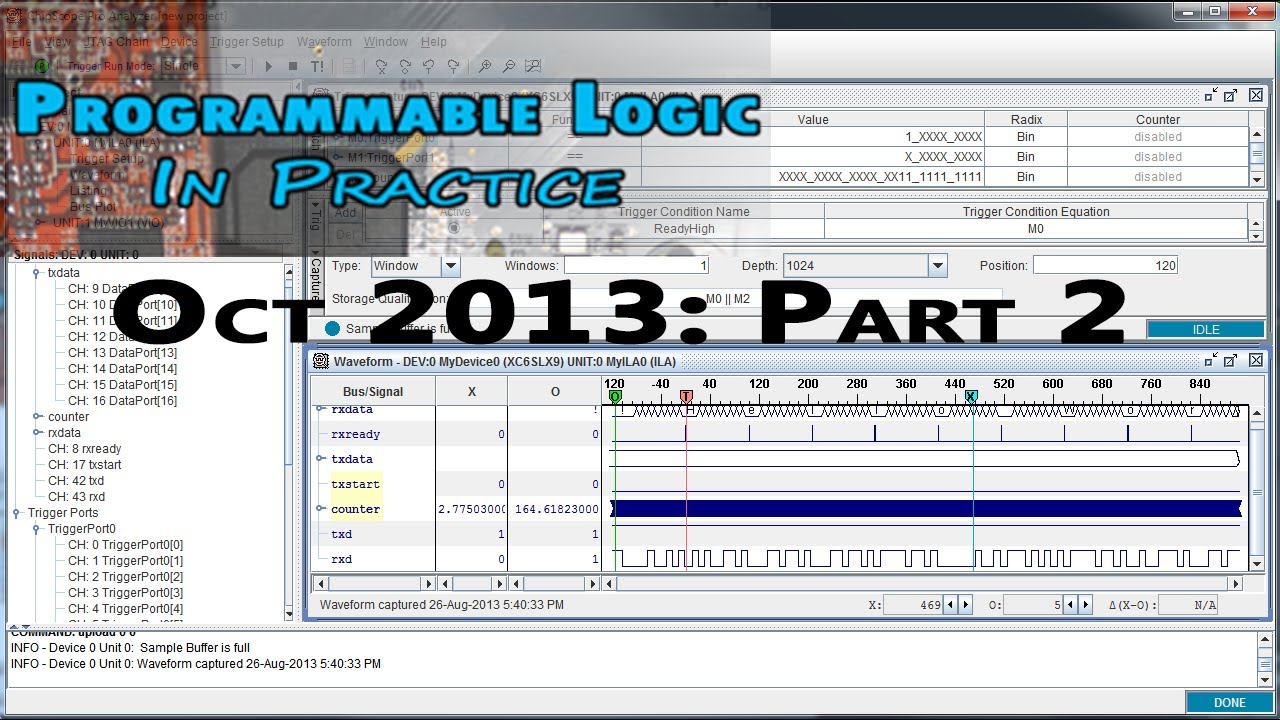Select CH: 17 txstart tree item
Viewport: 1280px width, 720px height.
pyautogui.click(x=84, y=465)
